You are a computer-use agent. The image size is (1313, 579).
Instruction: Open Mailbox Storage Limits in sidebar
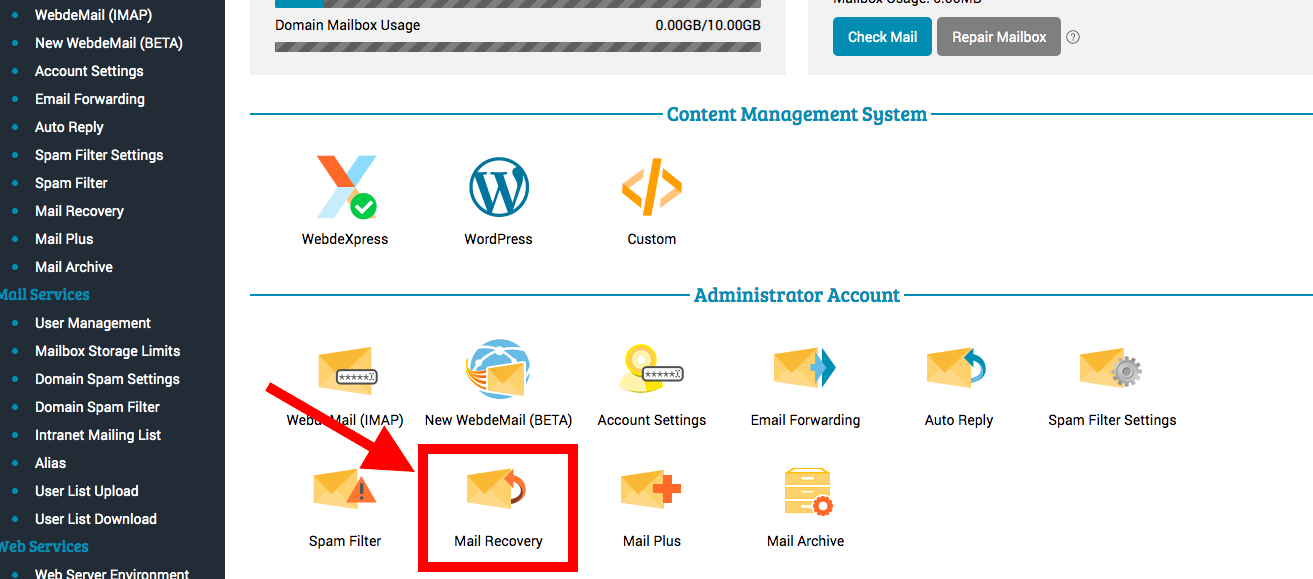coord(107,351)
